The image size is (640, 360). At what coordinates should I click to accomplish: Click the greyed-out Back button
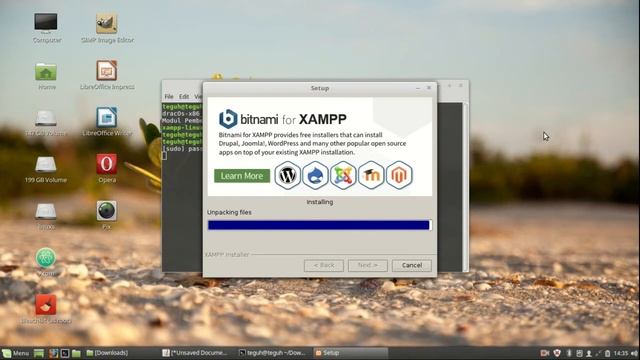(324, 265)
